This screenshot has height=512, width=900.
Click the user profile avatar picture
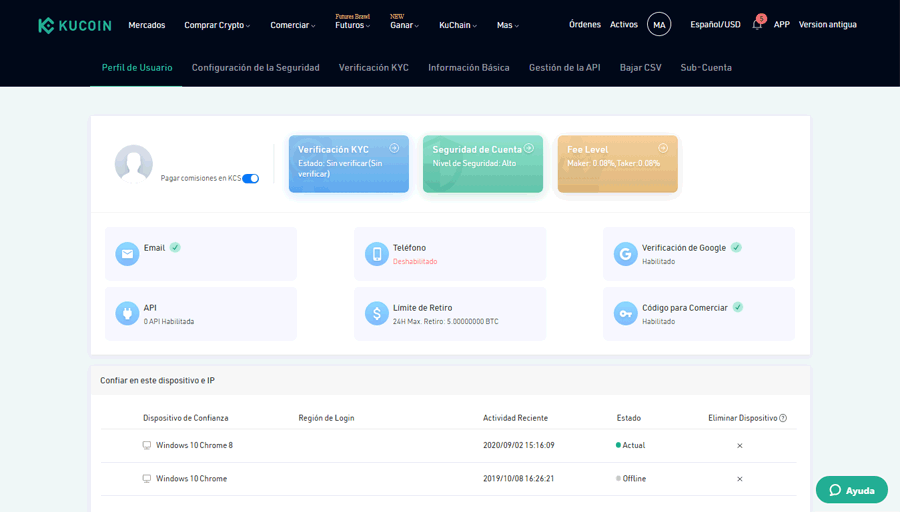[x=134, y=164]
